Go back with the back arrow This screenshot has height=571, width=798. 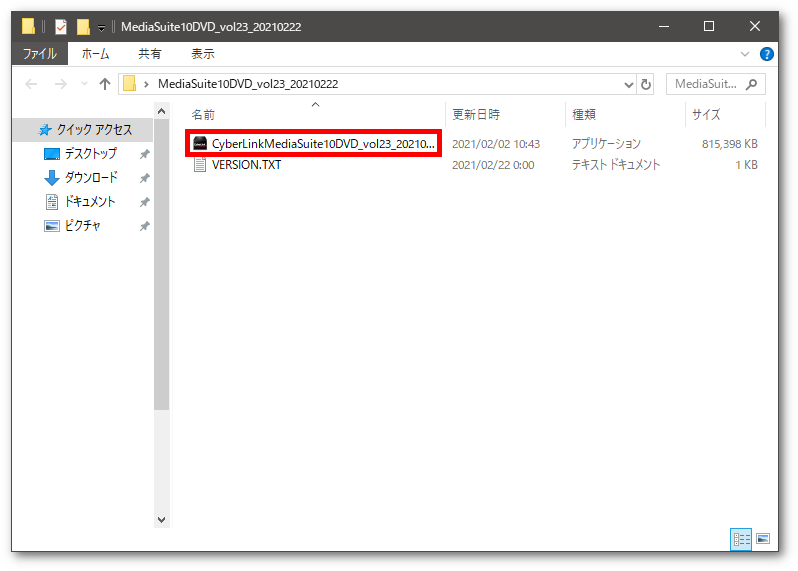(x=31, y=84)
